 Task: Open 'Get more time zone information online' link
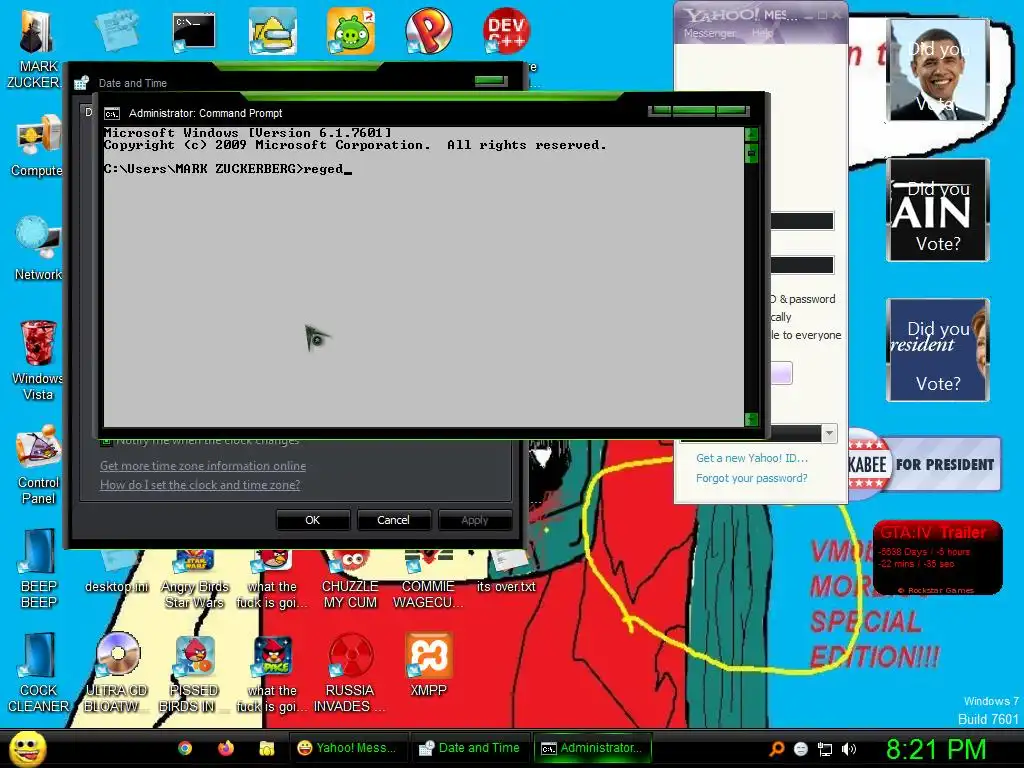(x=202, y=466)
